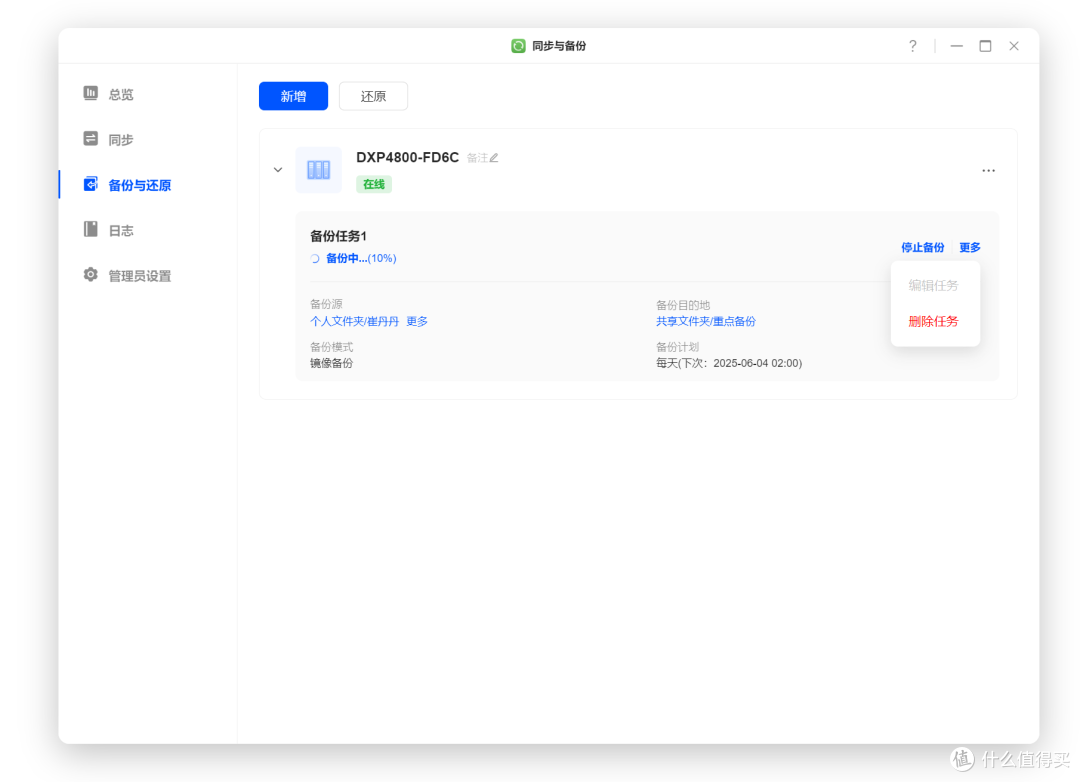1080x782 pixels.
Task: Click the 管理员设置 gear icon
Action: [90, 275]
